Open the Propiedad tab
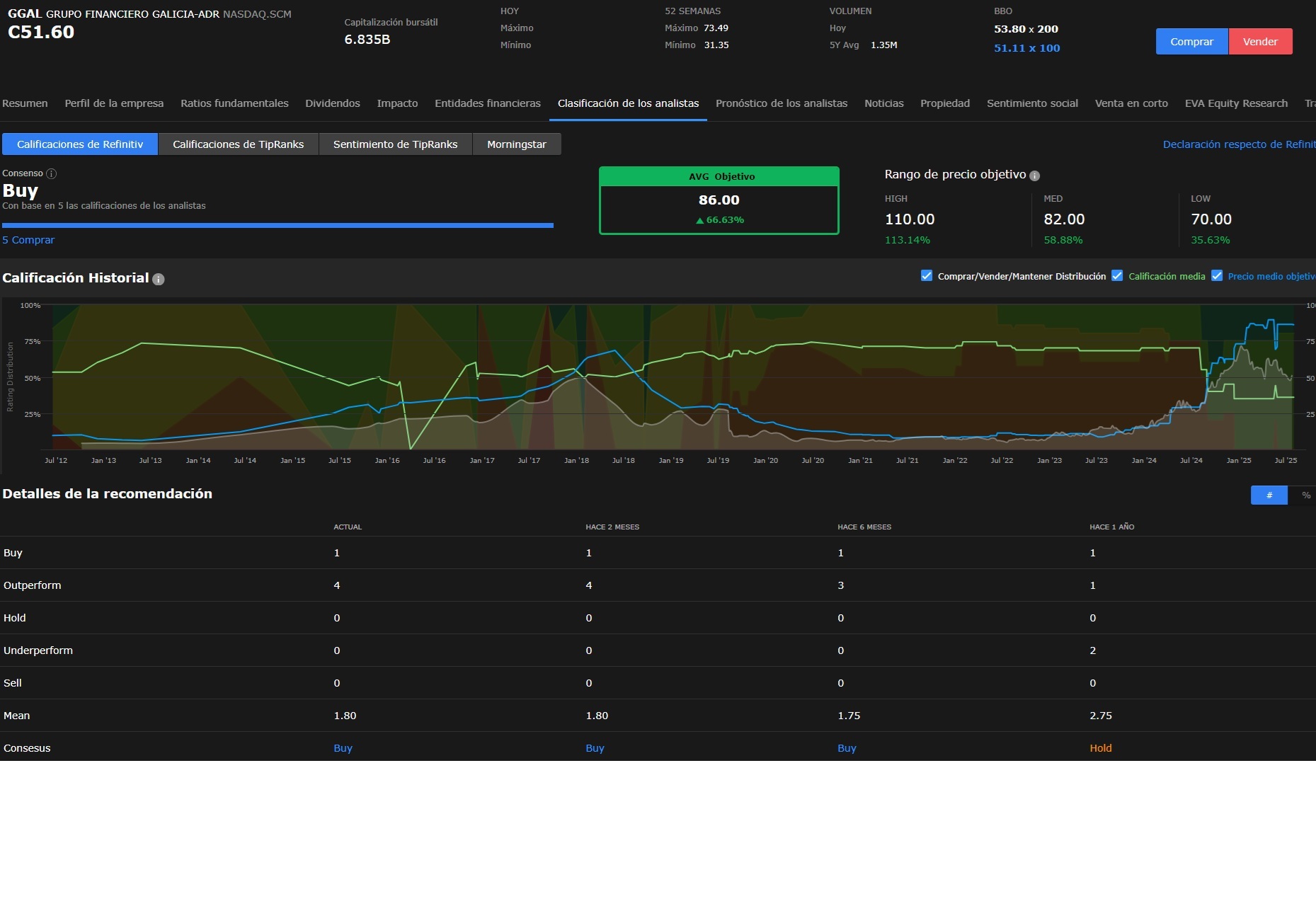Screen dimensions: 1316x906 click(x=945, y=103)
